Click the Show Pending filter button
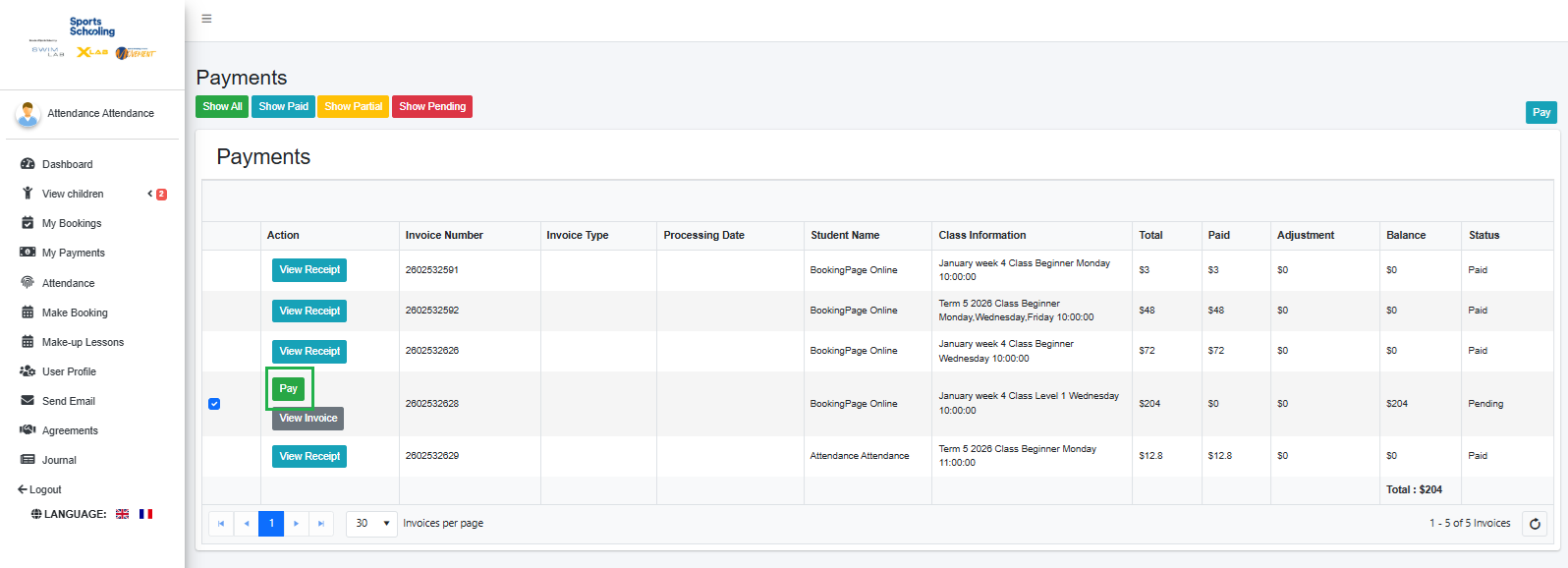This screenshot has height=568, width=1568. (432, 106)
